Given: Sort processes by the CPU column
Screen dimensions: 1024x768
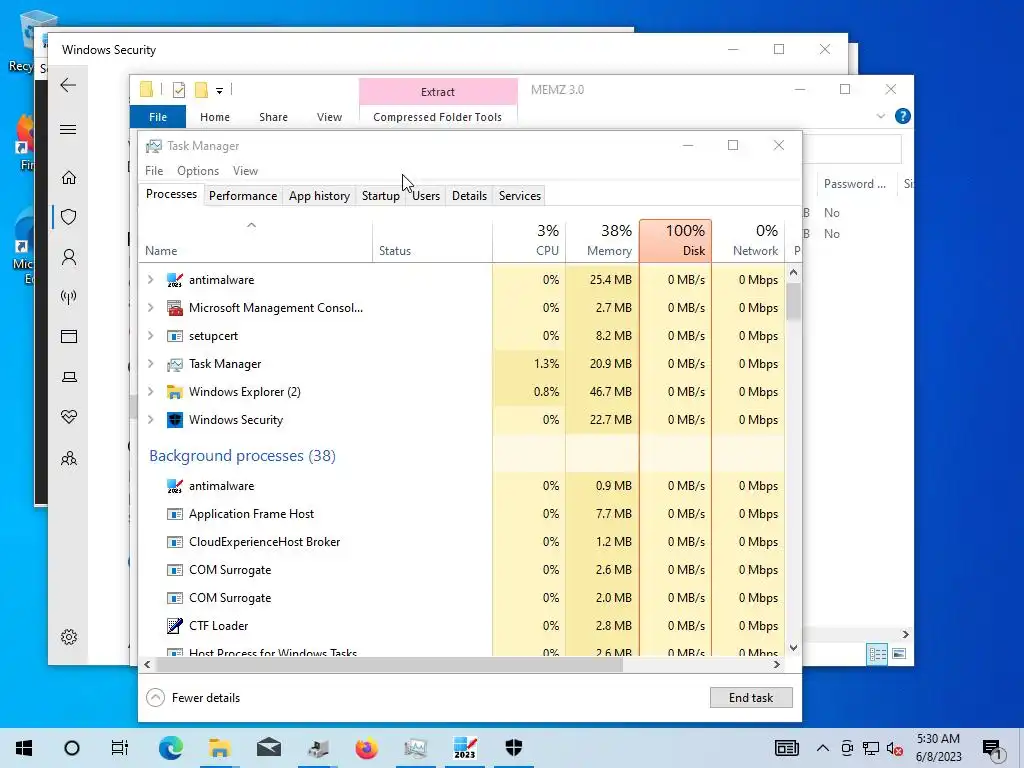Looking at the screenshot, I should pyautogui.click(x=530, y=240).
